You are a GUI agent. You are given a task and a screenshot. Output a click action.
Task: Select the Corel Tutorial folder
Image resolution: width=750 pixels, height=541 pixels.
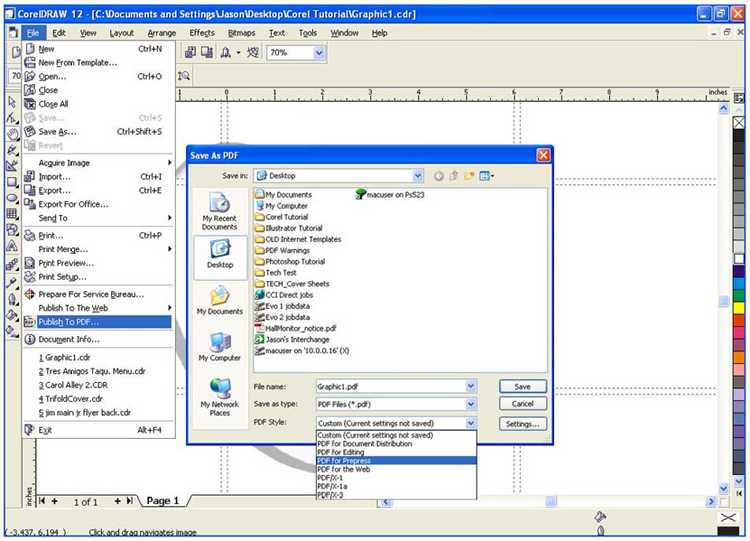pos(282,217)
